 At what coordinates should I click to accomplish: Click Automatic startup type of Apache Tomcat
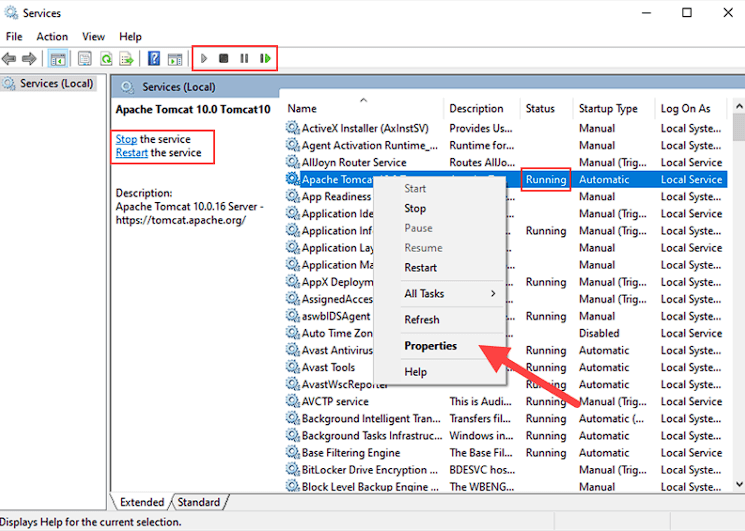[604, 180]
